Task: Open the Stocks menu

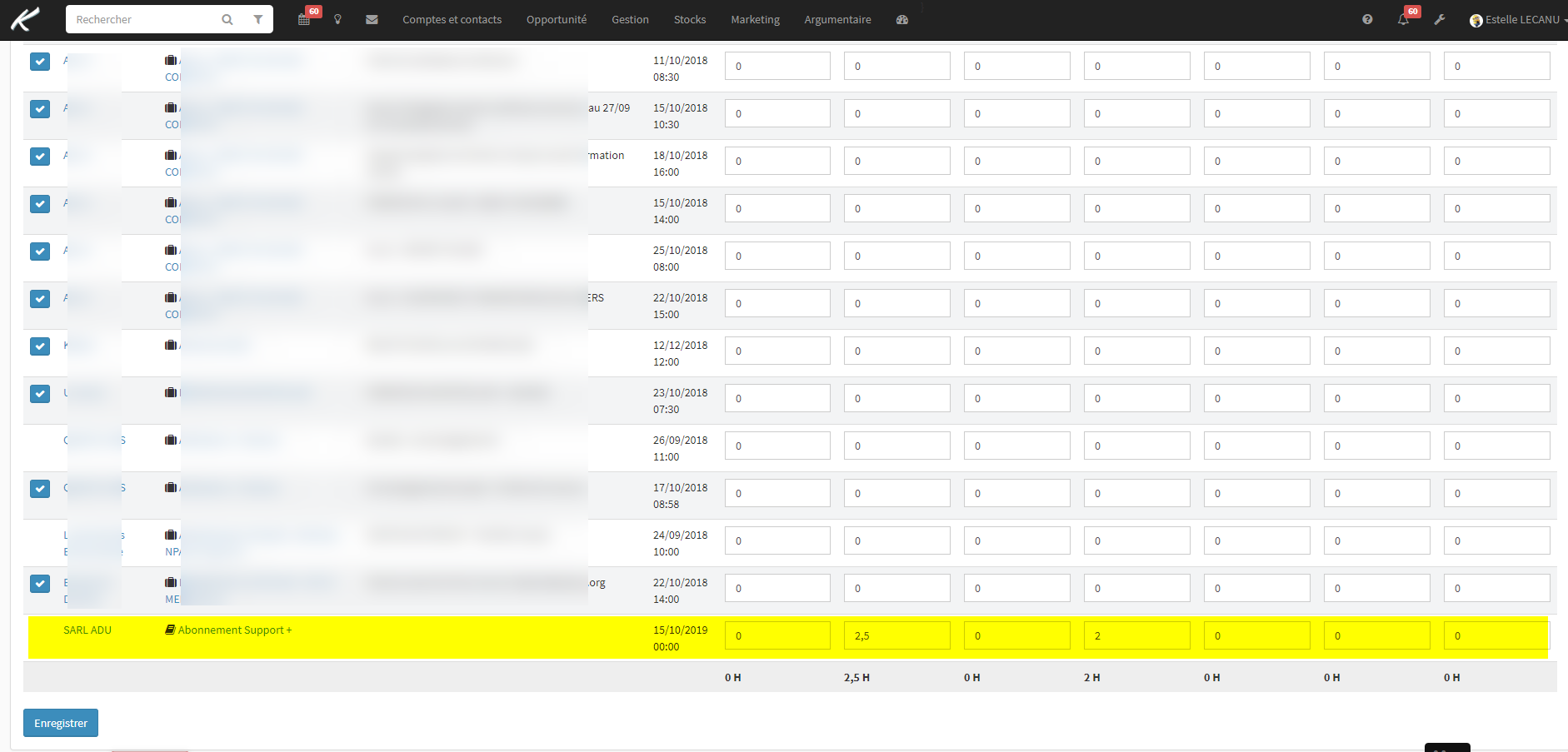Action: pos(690,19)
